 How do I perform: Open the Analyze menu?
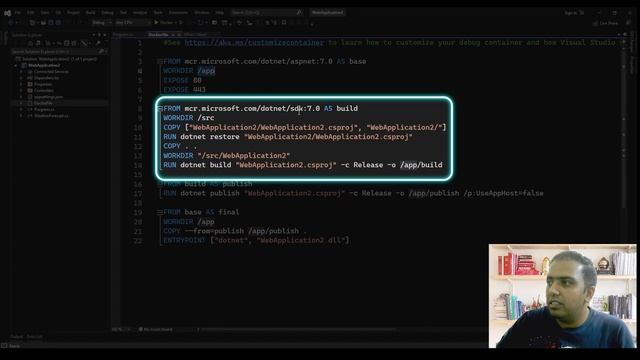[x=140, y=13]
